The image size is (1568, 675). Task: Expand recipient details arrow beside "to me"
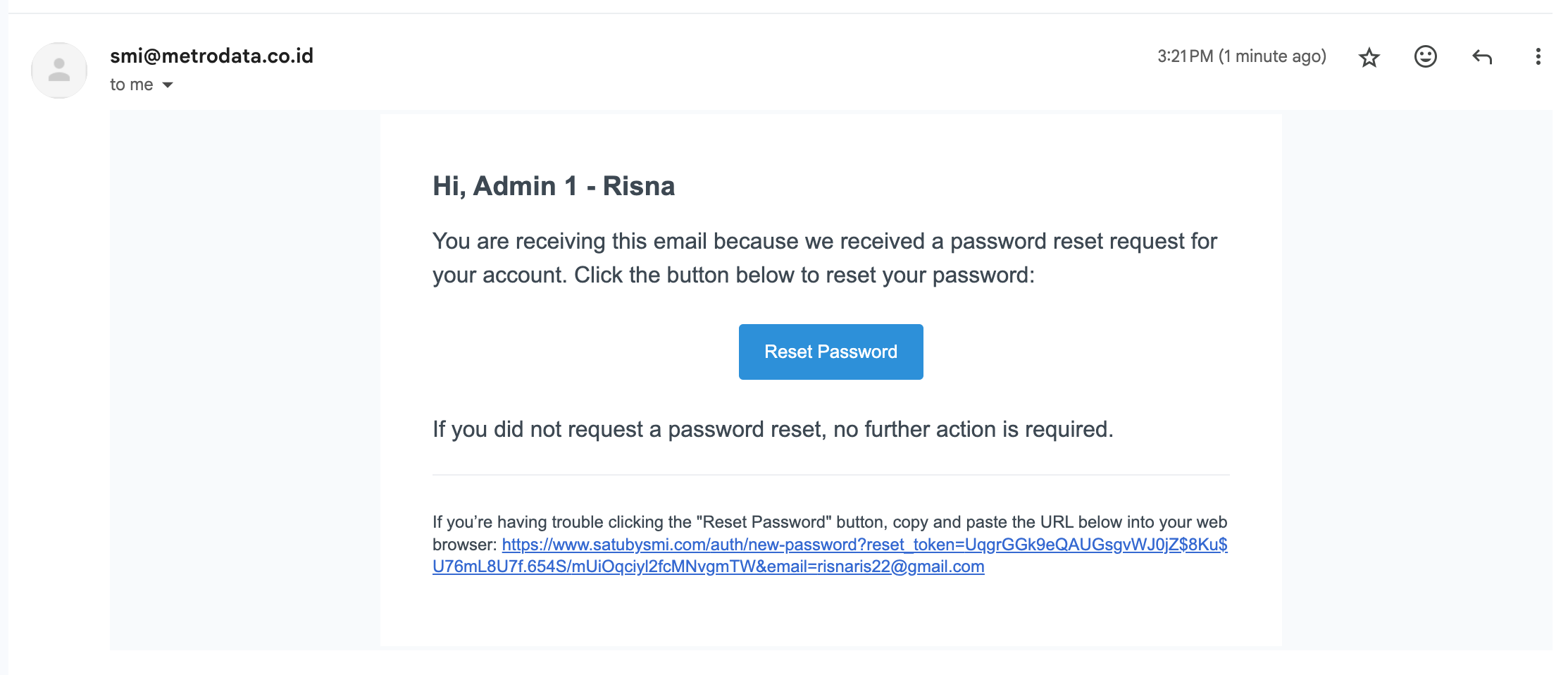tap(168, 85)
